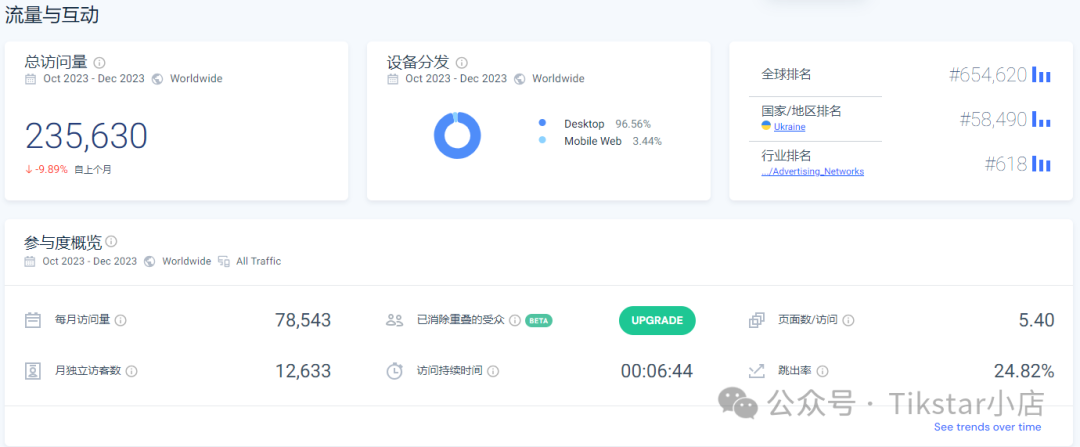Open the Ukraine country link
The image size is (1080, 447).
pyautogui.click(x=789, y=127)
